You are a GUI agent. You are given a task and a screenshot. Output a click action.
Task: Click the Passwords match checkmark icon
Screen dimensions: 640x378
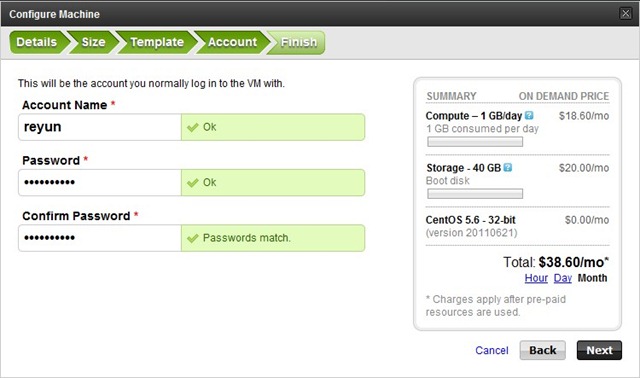click(x=193, y=238)
